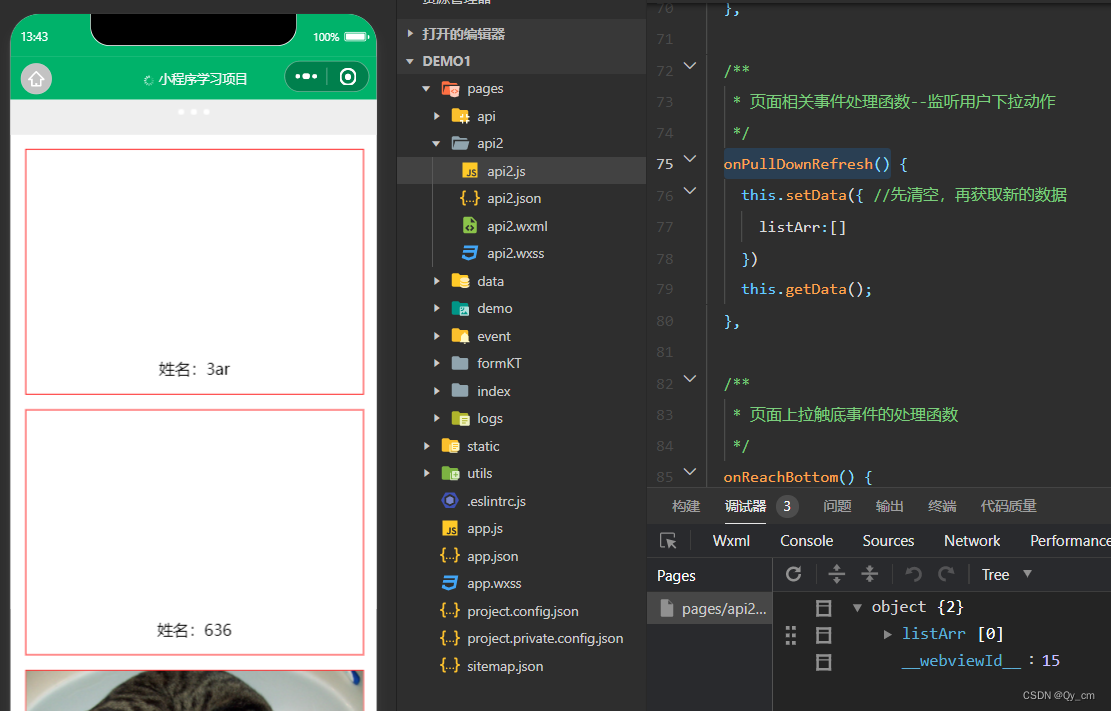
Task: Expand the utils folder
Action: [427, 473]
